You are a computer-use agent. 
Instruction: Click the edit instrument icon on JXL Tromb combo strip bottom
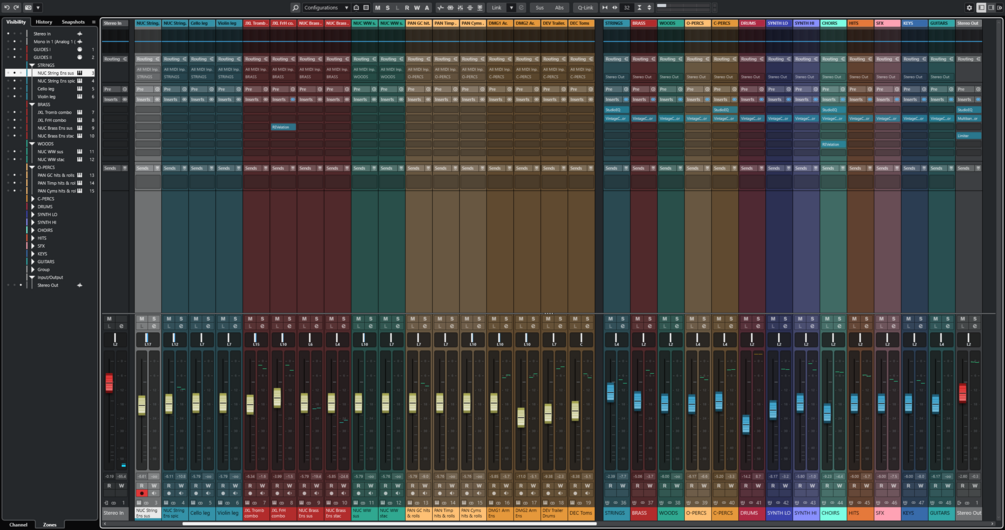[249, 503]
